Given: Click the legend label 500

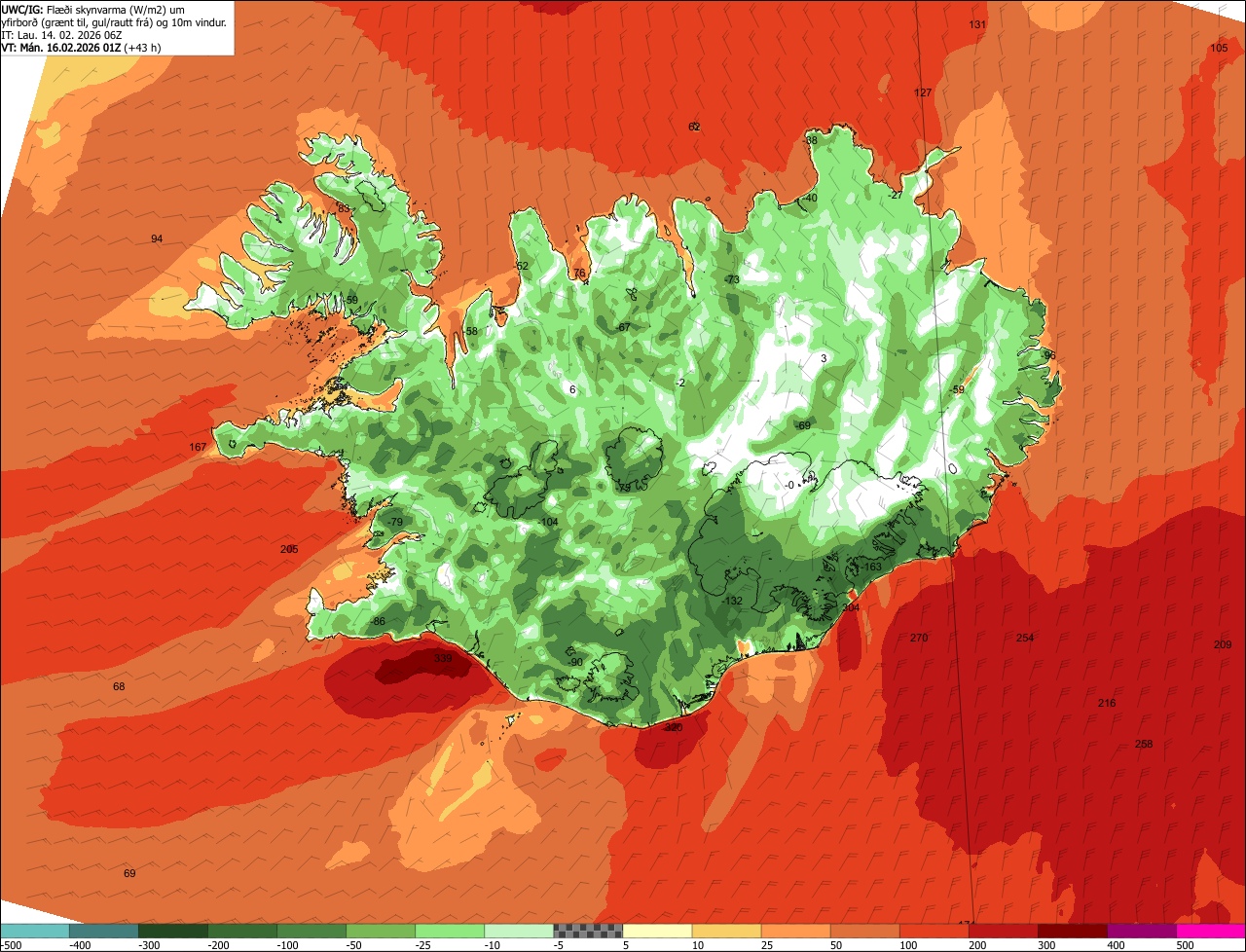Looking at the screenshot, I should (x=1185, y=945).
